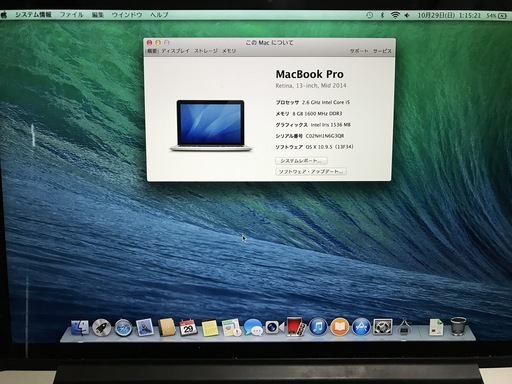The height and width of the screenshot is (384, 512).
Task: Open the ウインドウ menu
Action: [127, 15]
